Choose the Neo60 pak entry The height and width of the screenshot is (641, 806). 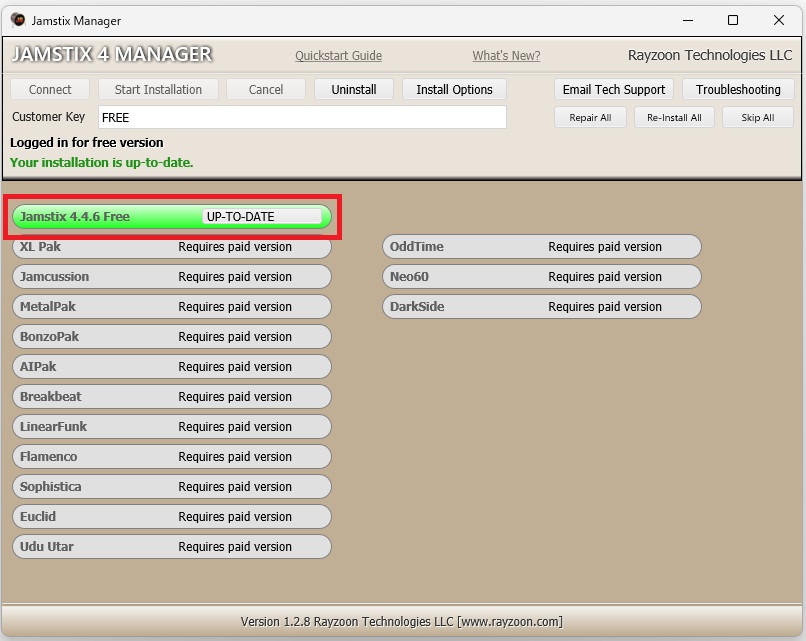click(541, 277)
